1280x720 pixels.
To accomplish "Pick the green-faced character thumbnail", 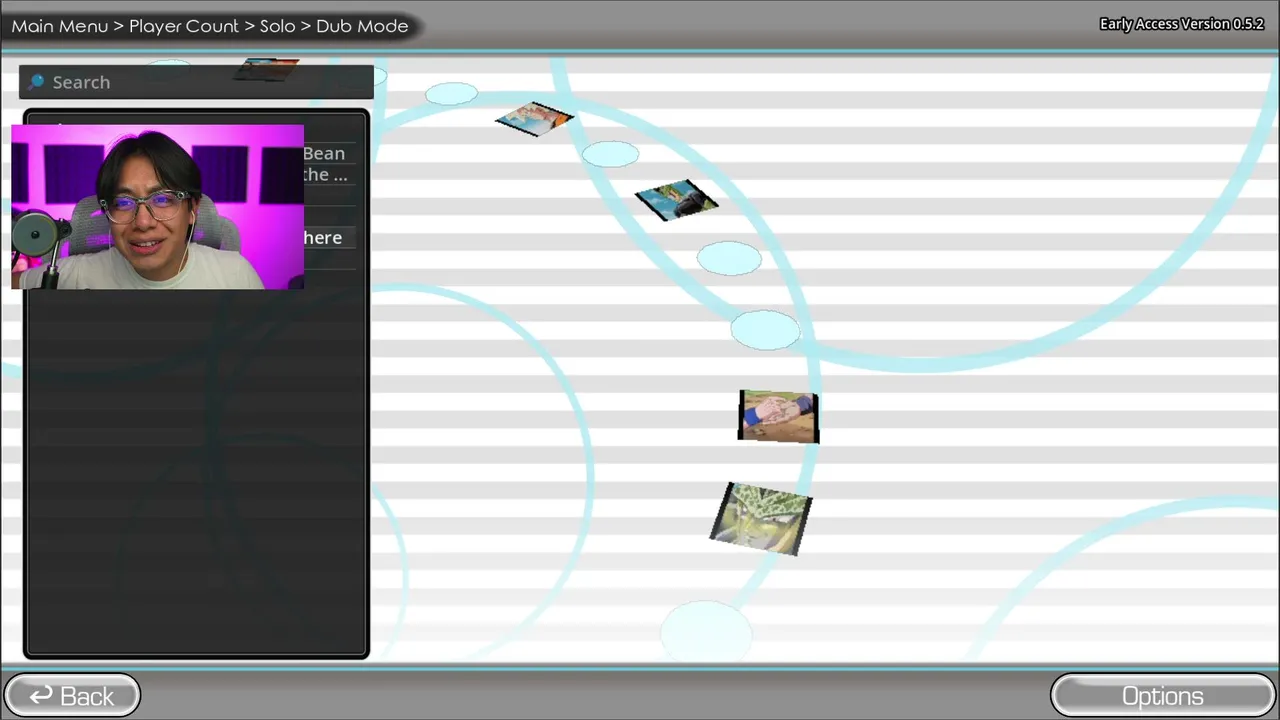I will tap(761, 518).
